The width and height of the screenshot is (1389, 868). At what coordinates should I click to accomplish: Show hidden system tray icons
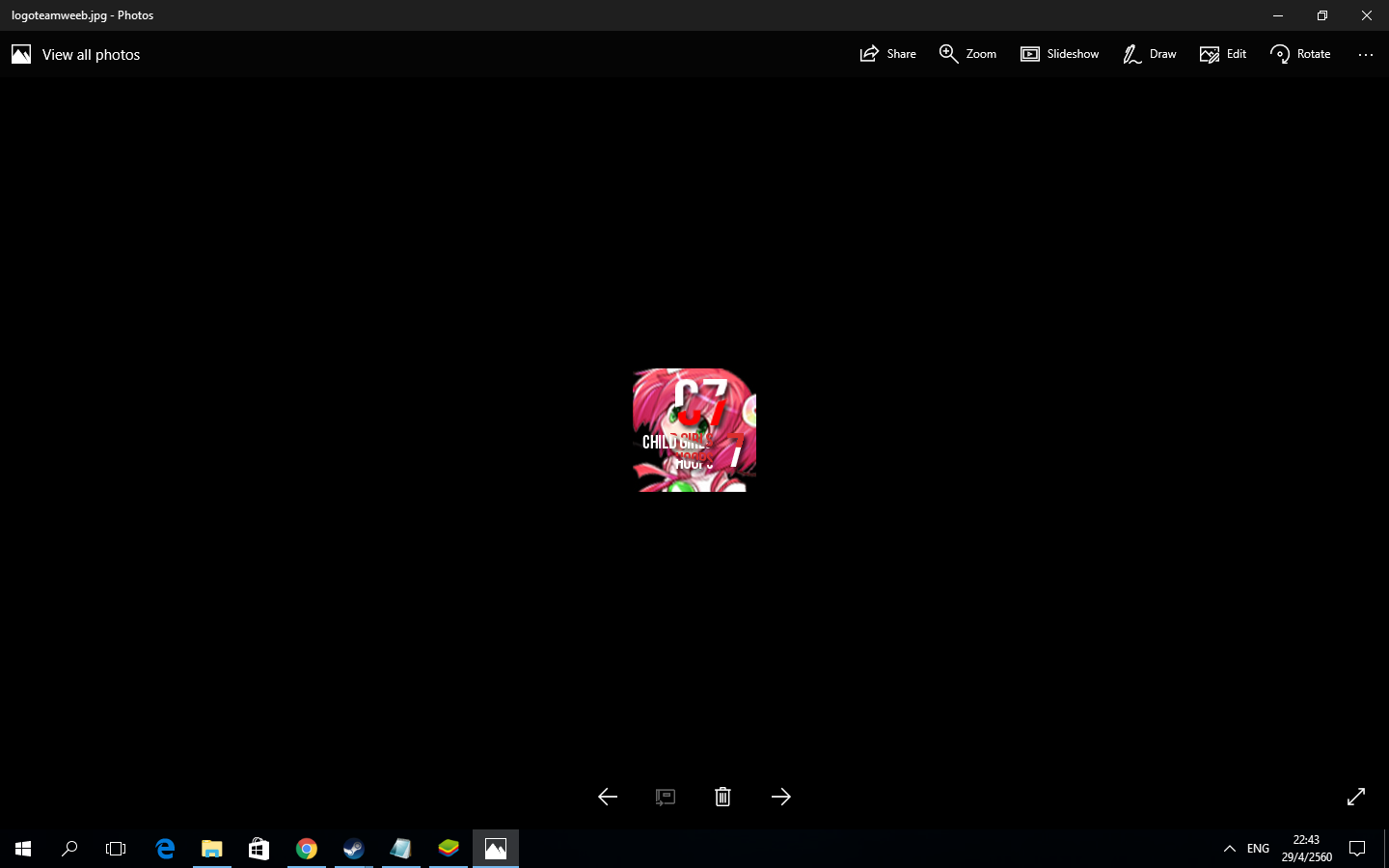pos(1230,849)
